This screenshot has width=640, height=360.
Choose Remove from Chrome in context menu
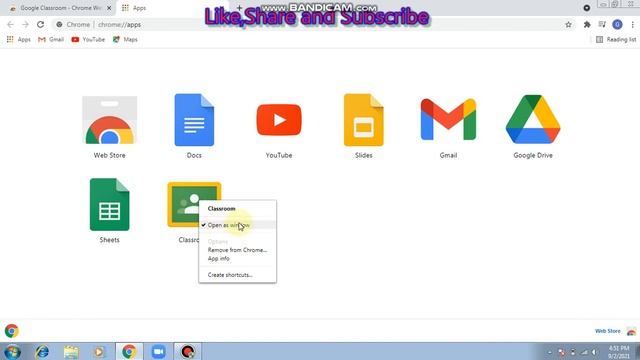[238, 250]
